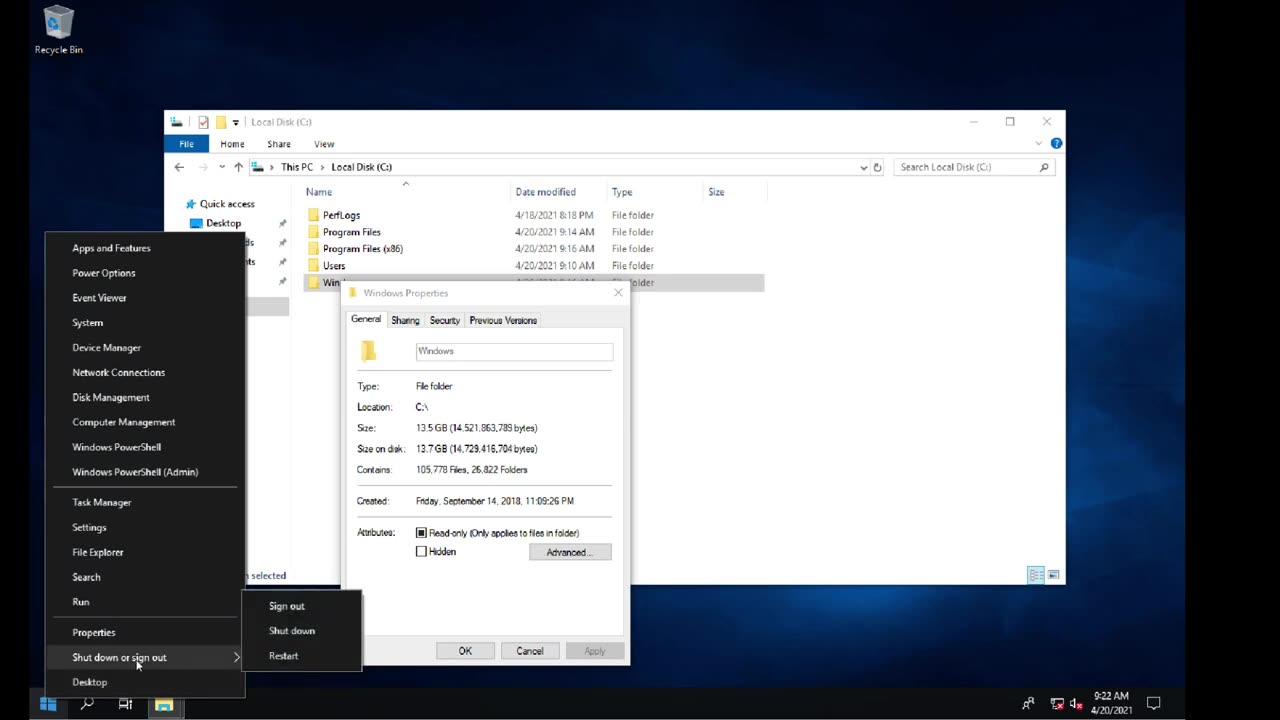The width and height of the screenshot is (1280, 720).
Task: Sort by Type column header
Action: (x=622, y=192)
